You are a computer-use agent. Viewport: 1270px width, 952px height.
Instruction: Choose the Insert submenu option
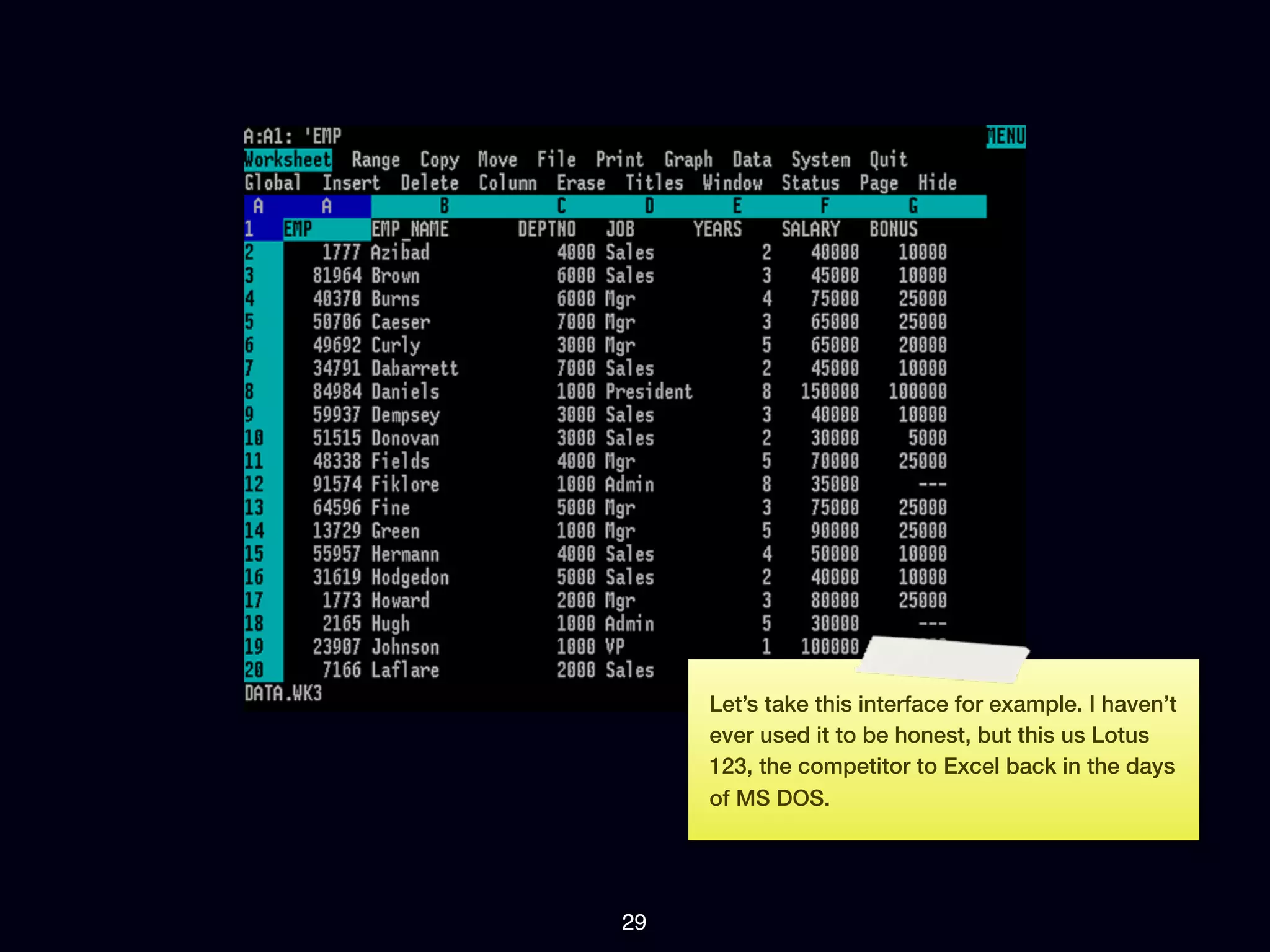click(x=351, y=183)
